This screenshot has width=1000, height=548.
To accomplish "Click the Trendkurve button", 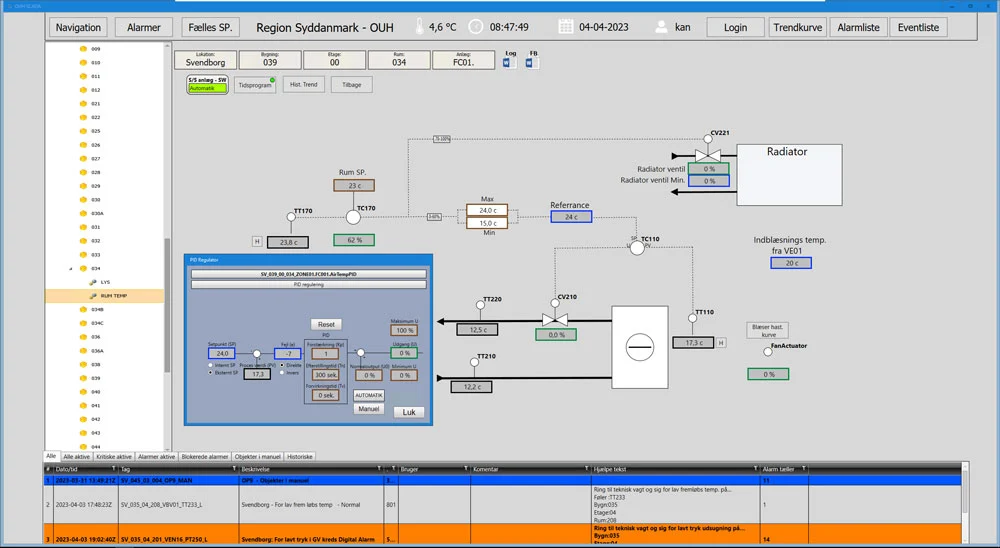I will (798, 27).
